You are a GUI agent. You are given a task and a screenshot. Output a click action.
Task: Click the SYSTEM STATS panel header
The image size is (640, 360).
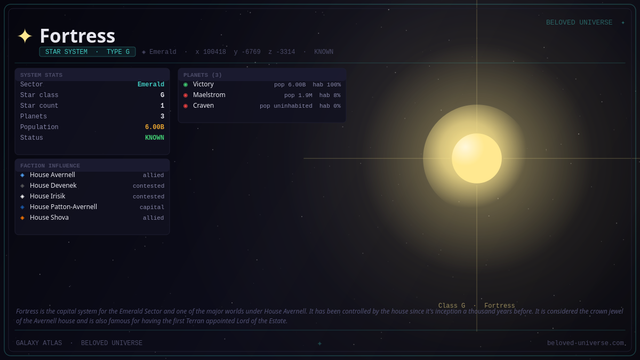point(92,75)
